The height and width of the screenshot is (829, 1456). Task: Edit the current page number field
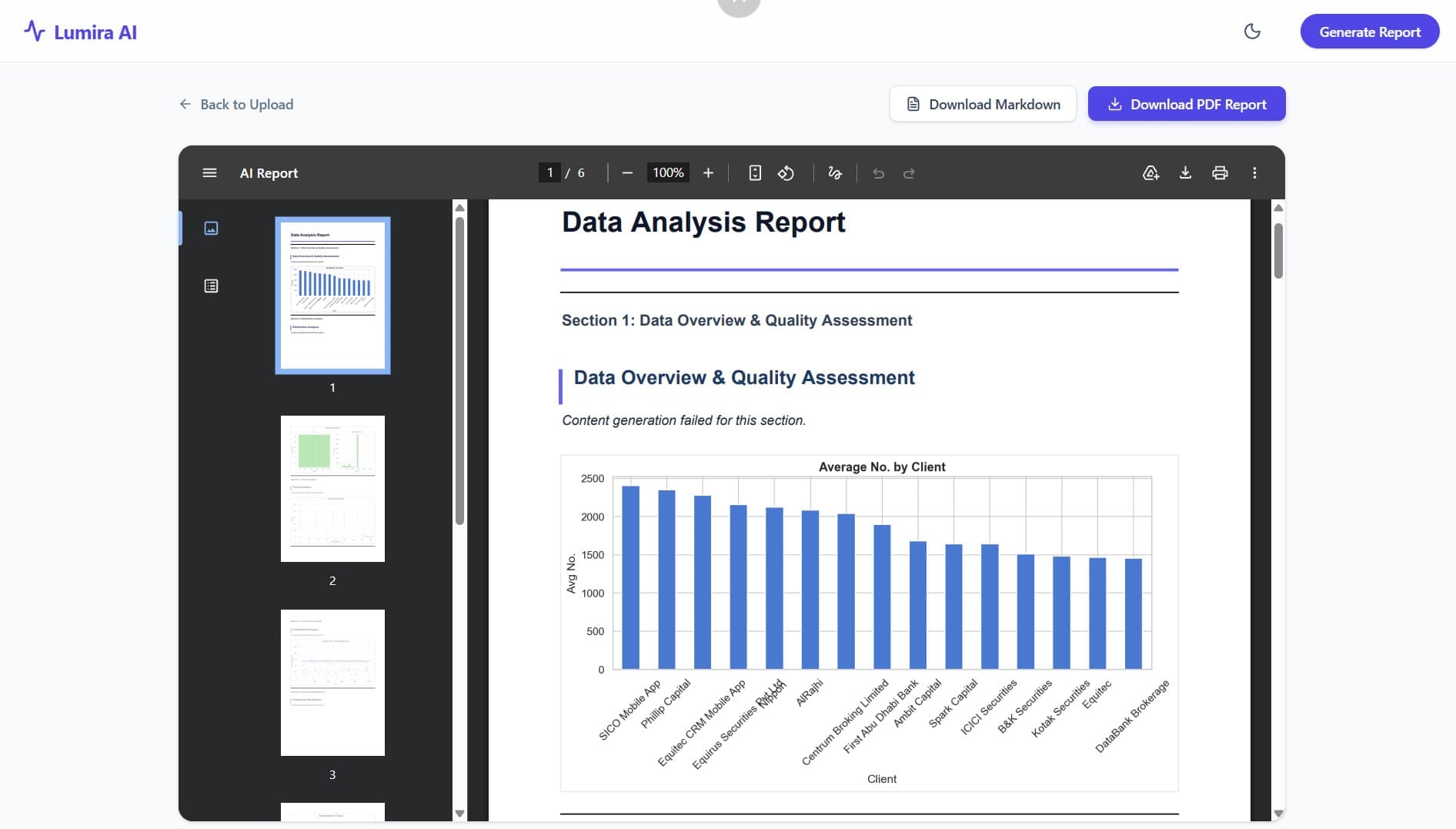549,173
